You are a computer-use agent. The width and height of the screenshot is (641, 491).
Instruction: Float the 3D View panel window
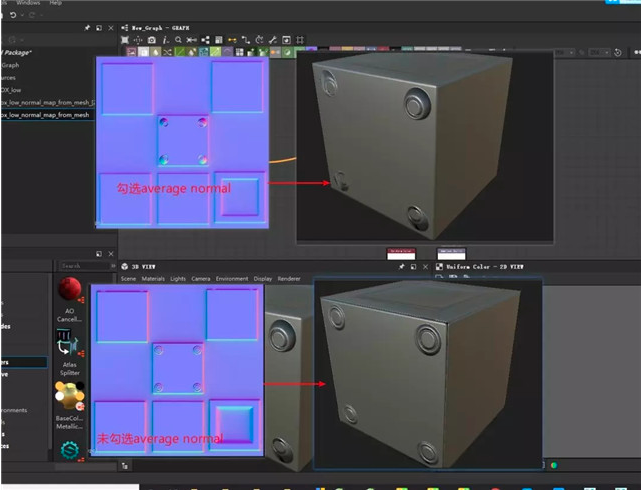413,267
